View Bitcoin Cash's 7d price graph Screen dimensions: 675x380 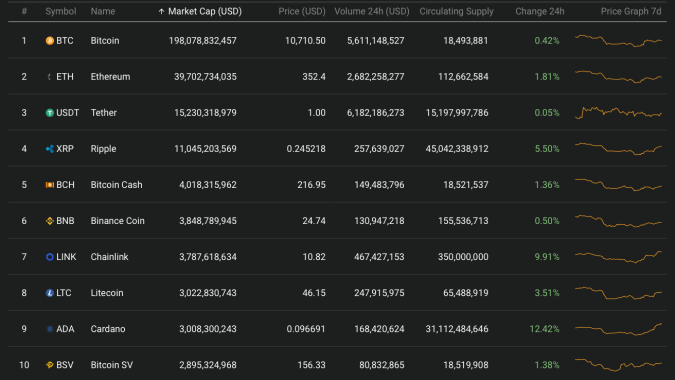[x=619, y=185]
